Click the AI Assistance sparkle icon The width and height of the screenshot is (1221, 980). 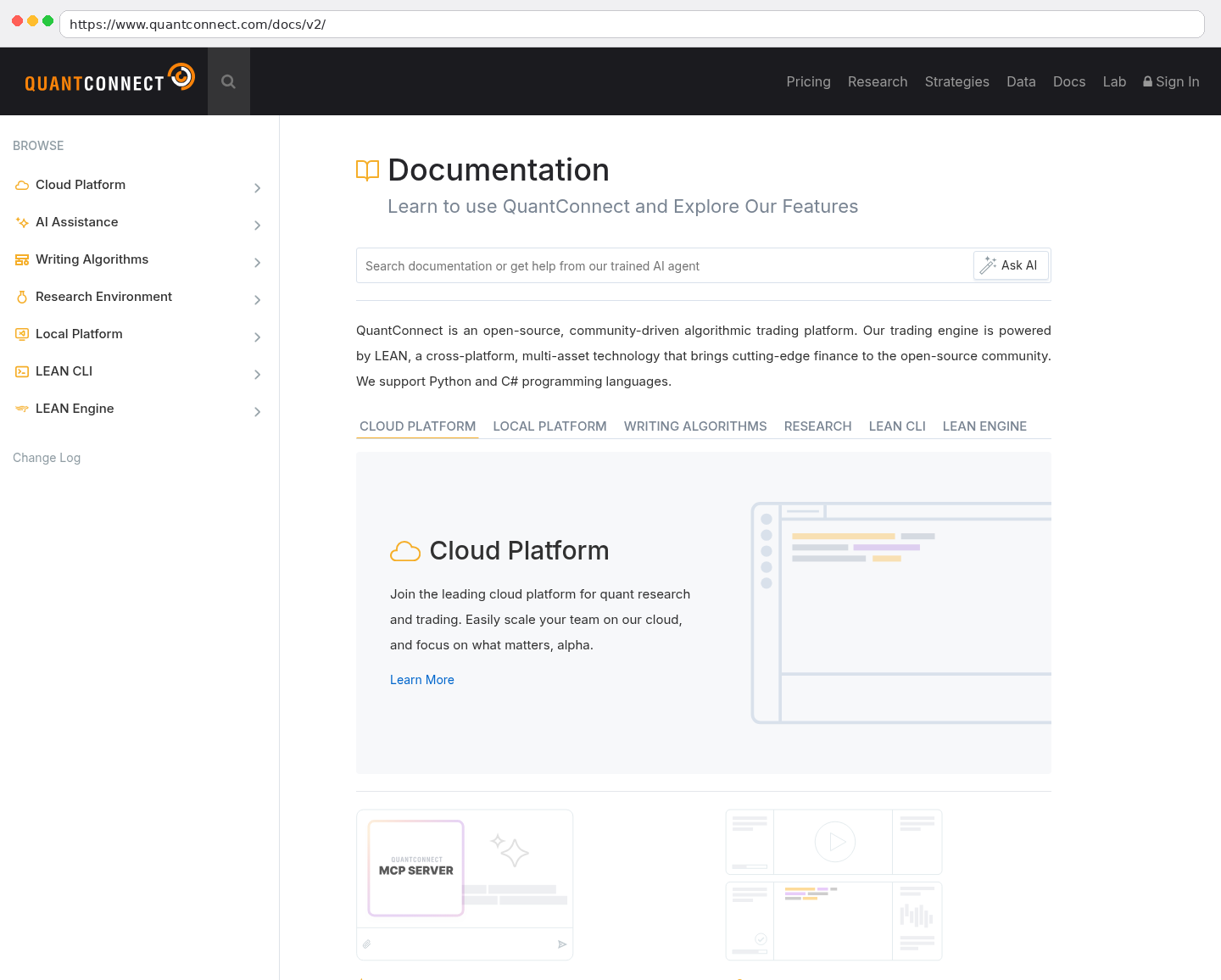[22, 222]
